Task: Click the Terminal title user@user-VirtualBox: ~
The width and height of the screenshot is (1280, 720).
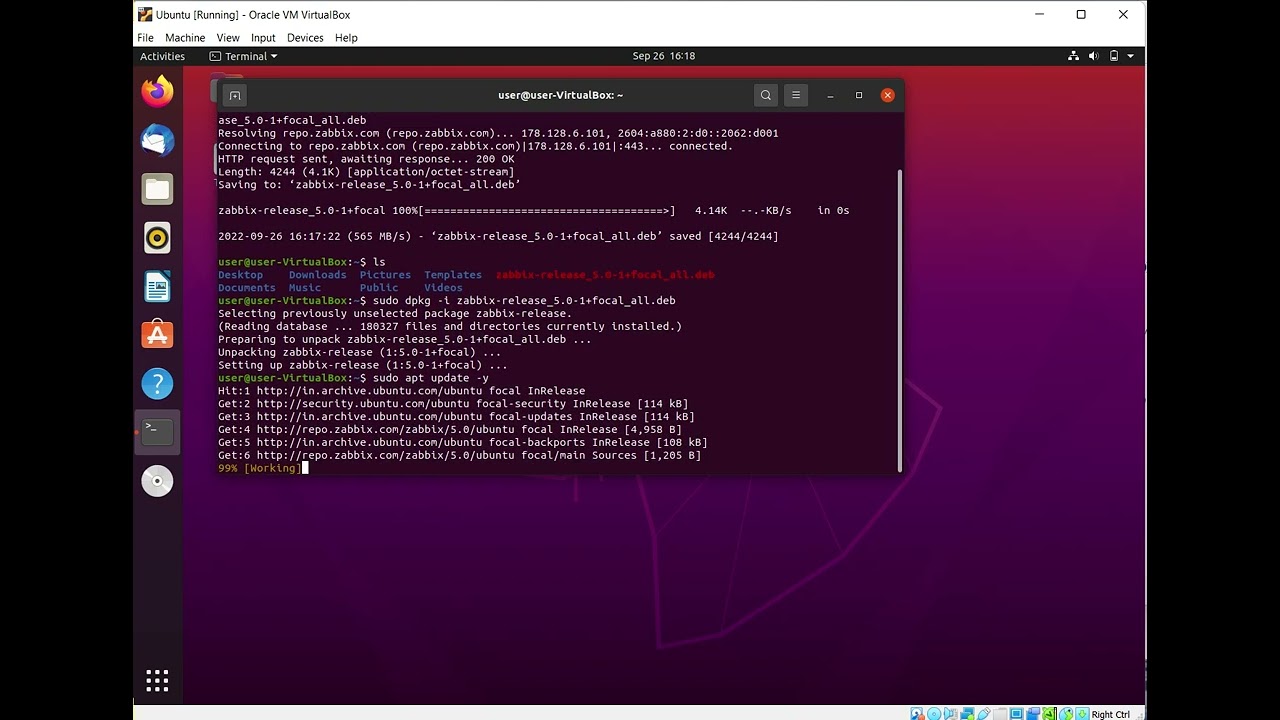Action: (561, 95)
